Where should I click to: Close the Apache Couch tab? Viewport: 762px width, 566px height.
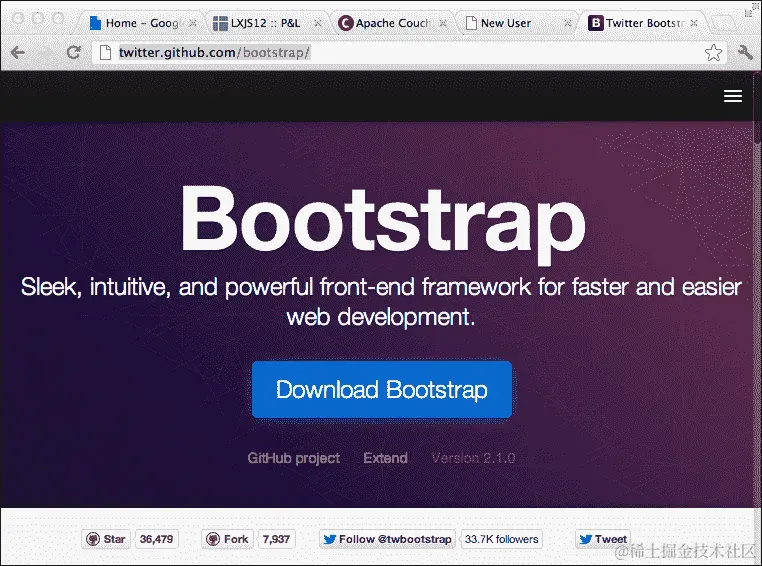coord(443,23)
